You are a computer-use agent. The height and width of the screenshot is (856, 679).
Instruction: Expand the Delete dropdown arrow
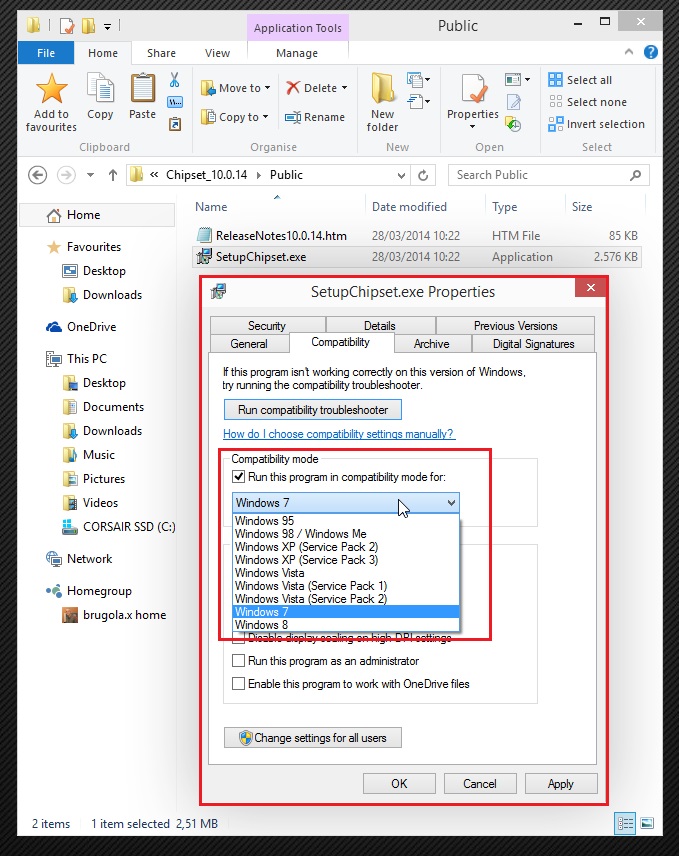point(344,88)
